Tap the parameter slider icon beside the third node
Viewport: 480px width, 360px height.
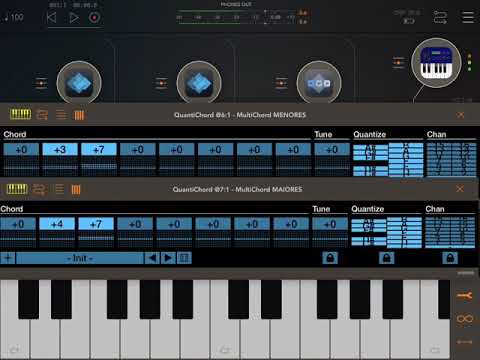pyautogui.click(x=281, y=83)
